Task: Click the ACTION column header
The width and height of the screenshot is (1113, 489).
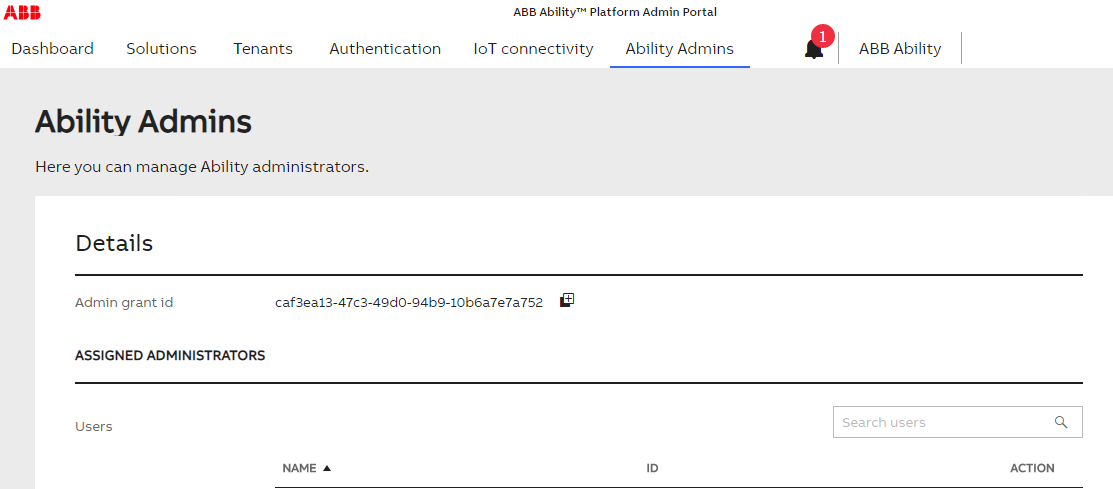Action: pos(1032,468)
